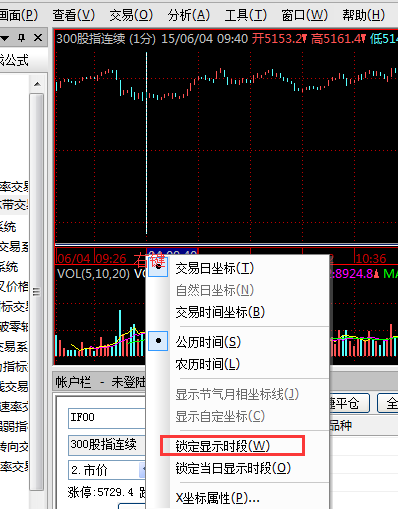Toggle 显示节气月相坐标线(J)
Image resolution: width=398 pixels, height=509 pixels.
(237, 394)
